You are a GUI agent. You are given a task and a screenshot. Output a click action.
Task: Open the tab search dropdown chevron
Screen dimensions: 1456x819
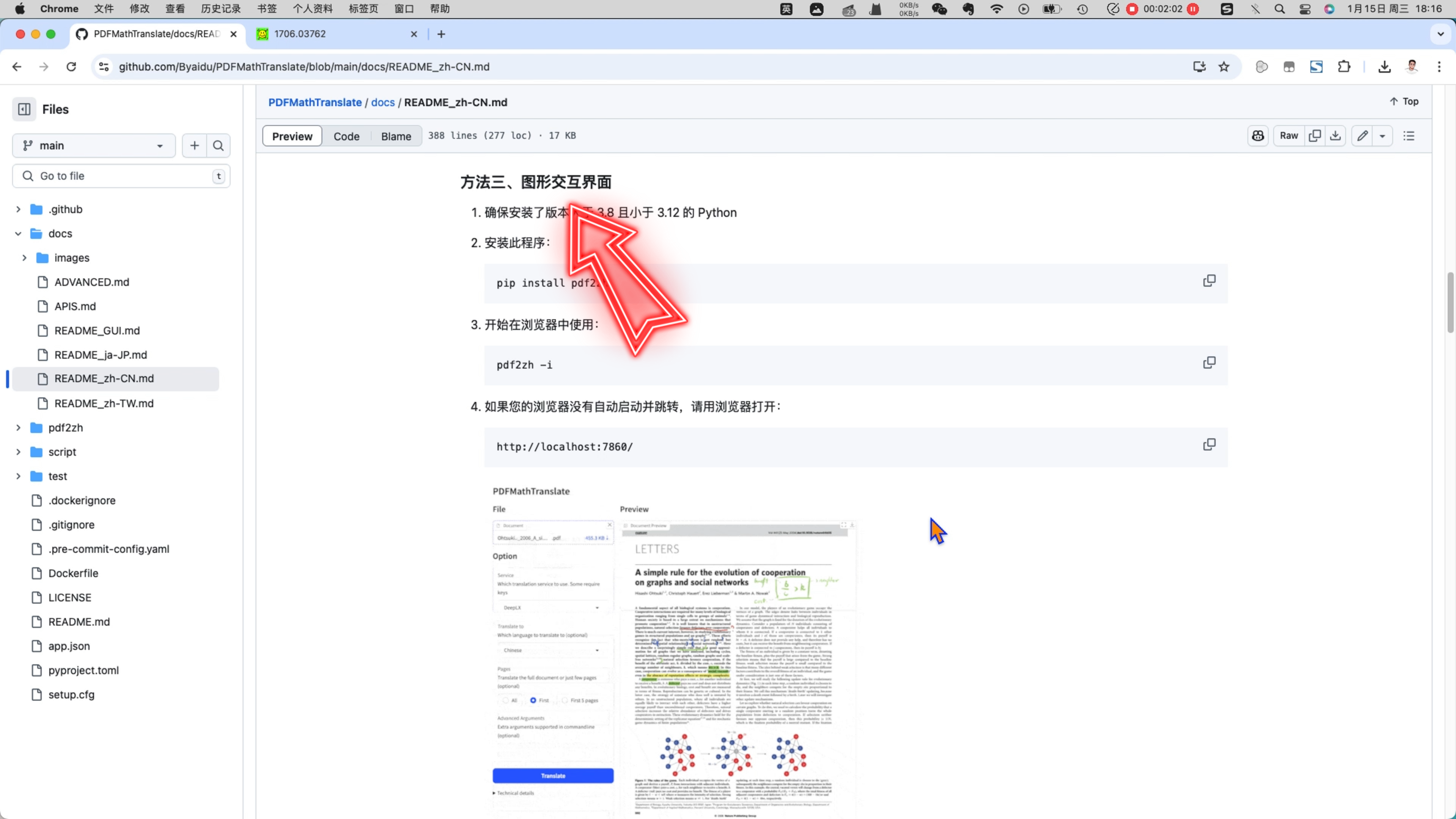pyautogui.click(x=1440, y=34)
